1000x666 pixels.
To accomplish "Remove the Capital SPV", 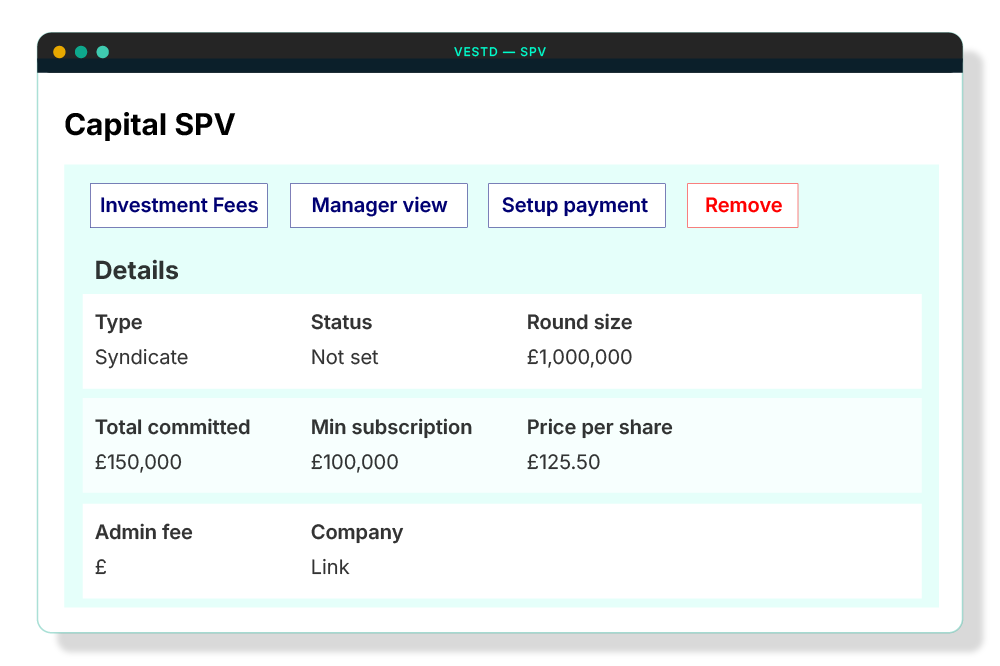I will tap(742, 205).
